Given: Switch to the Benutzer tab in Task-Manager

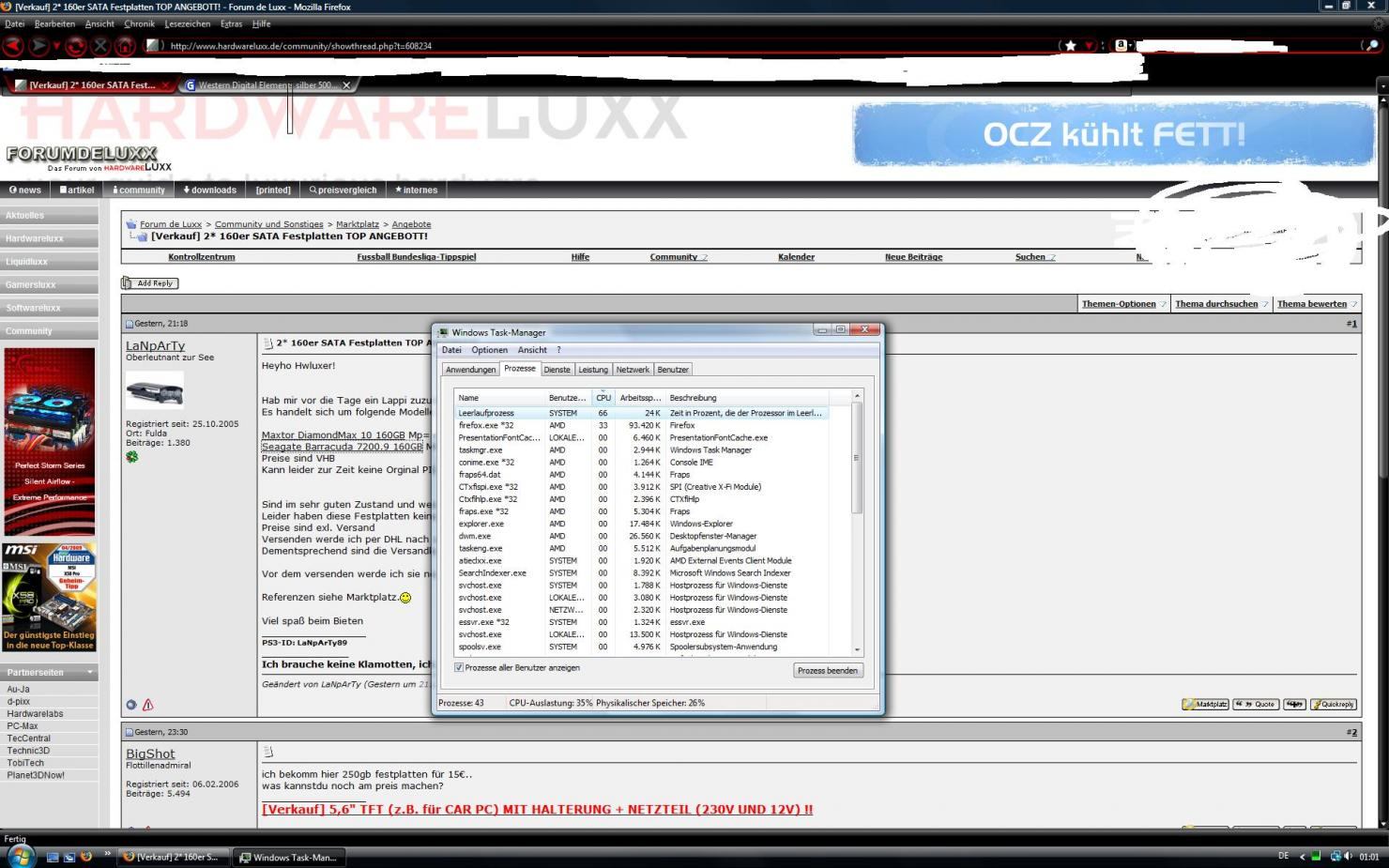Looking at the screenshot, I should [673, 370].
